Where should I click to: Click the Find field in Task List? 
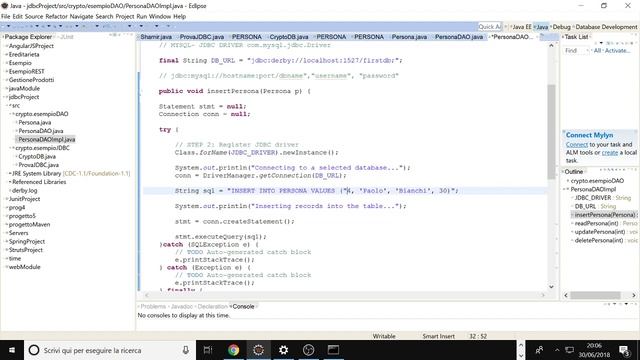point(576,51)
